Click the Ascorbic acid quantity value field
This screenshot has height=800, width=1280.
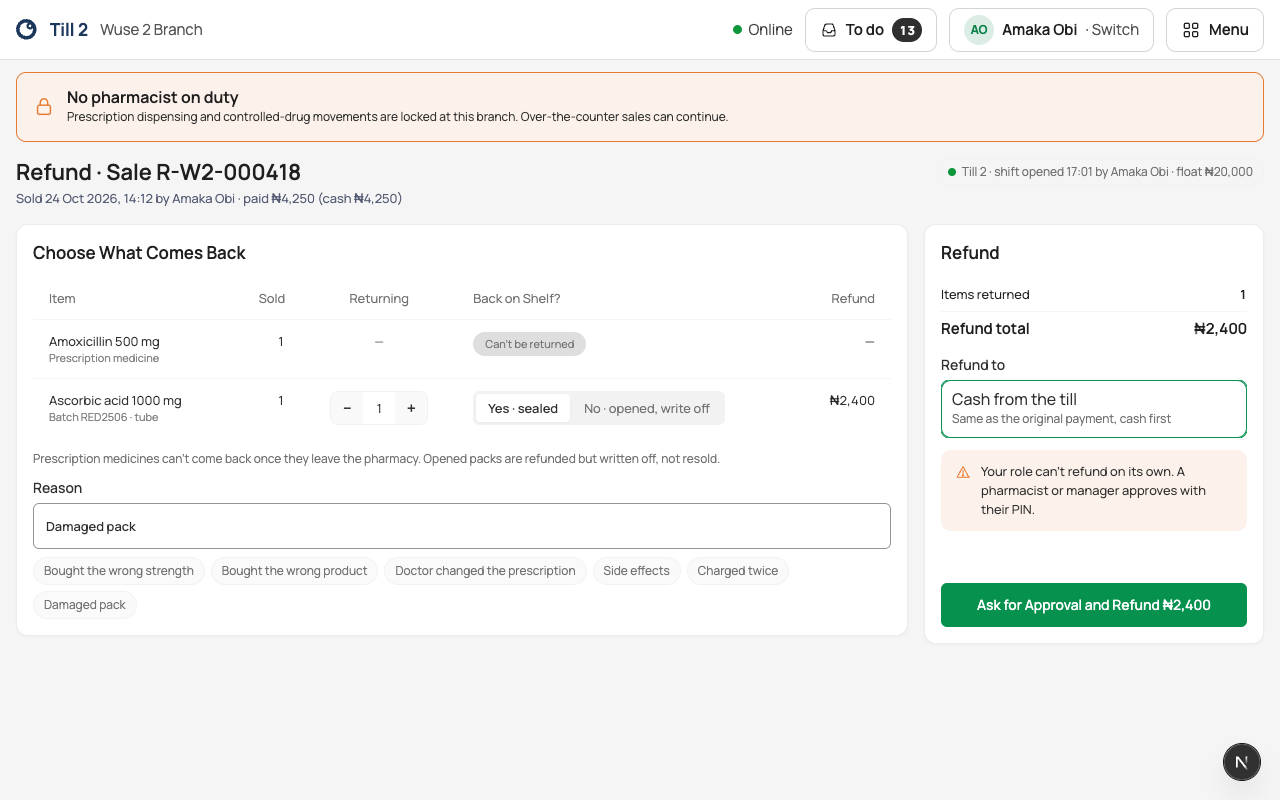click(379, 408)
